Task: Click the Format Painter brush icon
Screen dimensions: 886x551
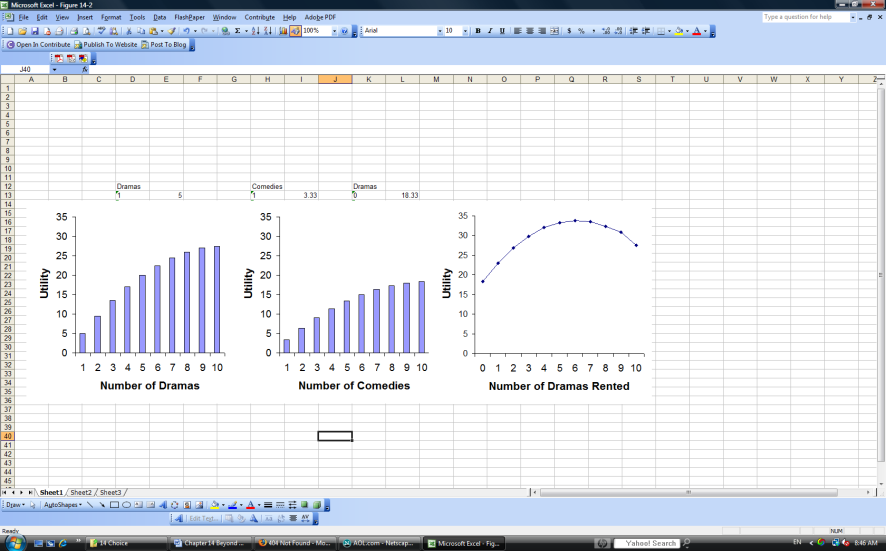Action: click(171, 31)
